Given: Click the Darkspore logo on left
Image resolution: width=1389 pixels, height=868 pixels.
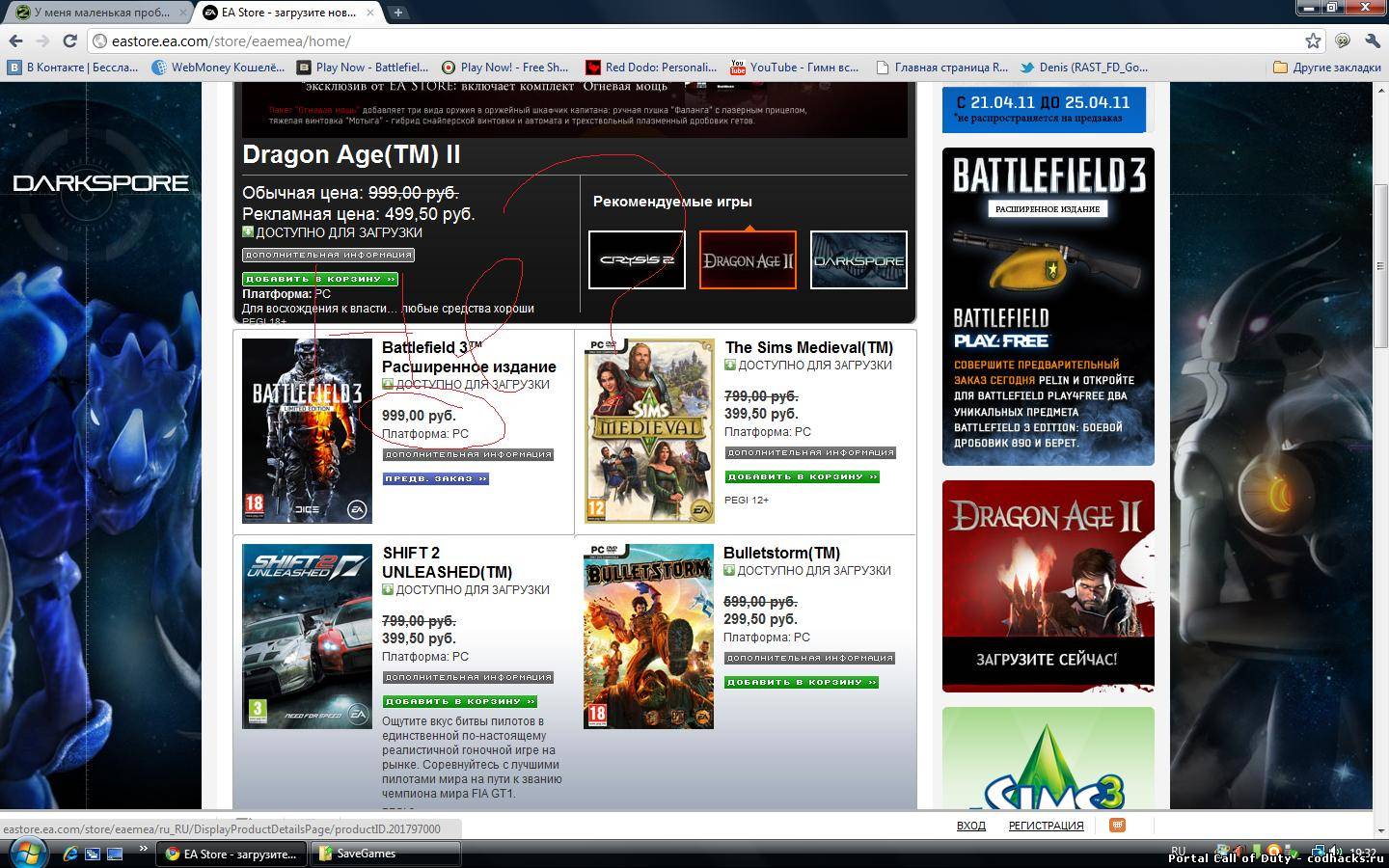Looking at the screenshot, I should pyautogui.click(x=100, y=182).
